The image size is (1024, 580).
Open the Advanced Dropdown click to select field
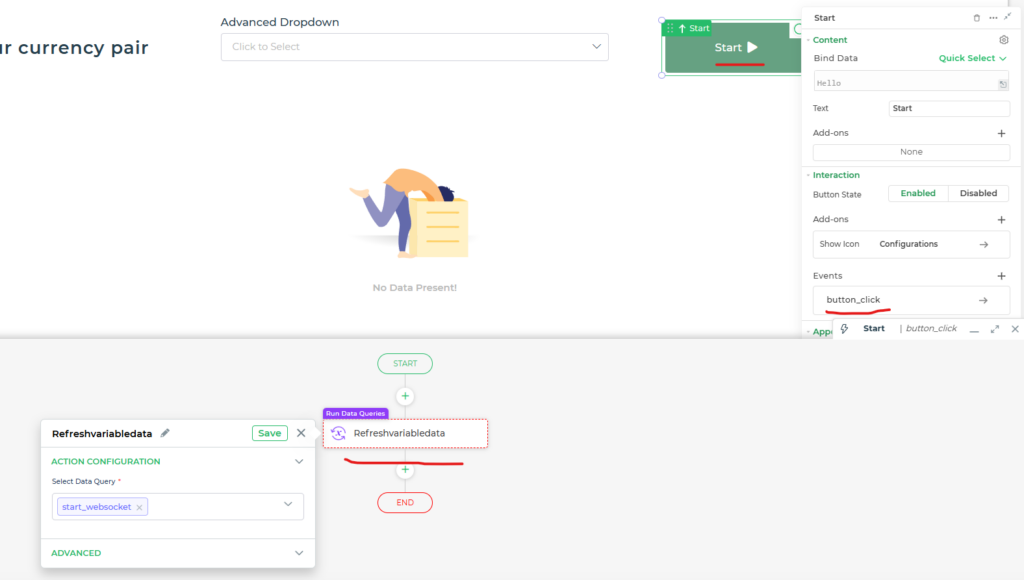tap(414, 47)
